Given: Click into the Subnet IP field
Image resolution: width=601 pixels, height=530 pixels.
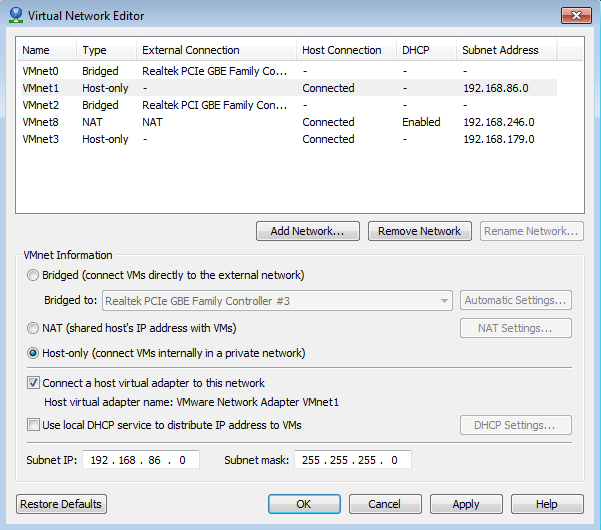Looking at the screenshot, I should (x=142, y=460).
